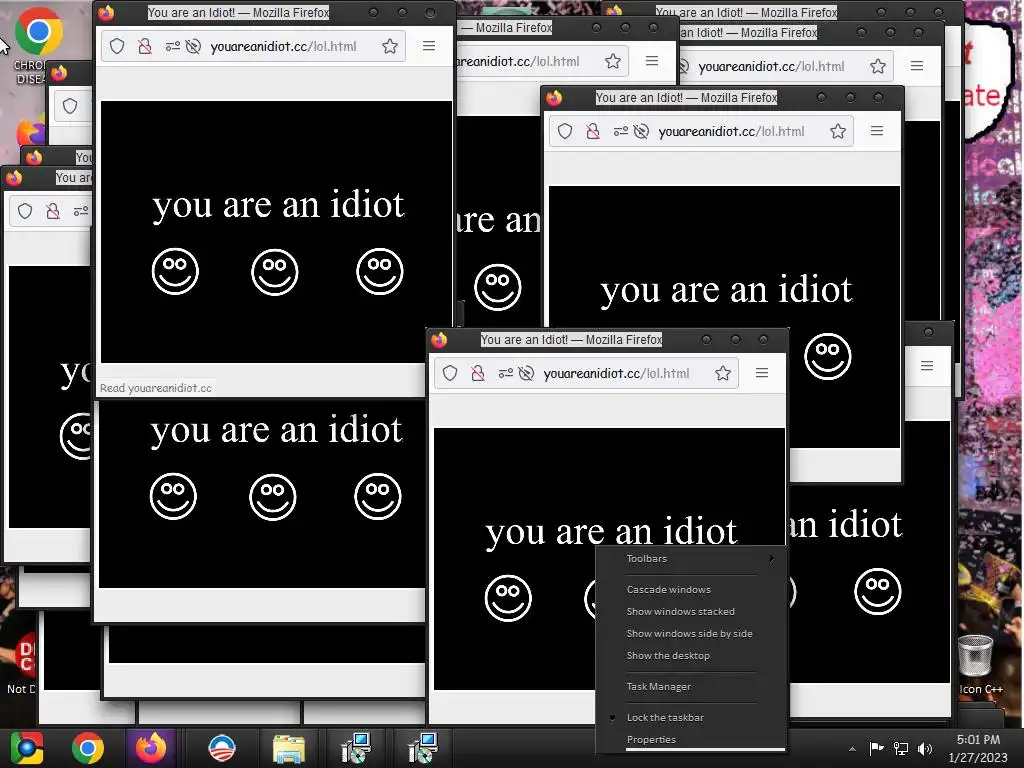Open hamburger menu in top-left large Firefox window
Image resolution: width=1024 pixels, height=768 pixels.
point(429,46)
